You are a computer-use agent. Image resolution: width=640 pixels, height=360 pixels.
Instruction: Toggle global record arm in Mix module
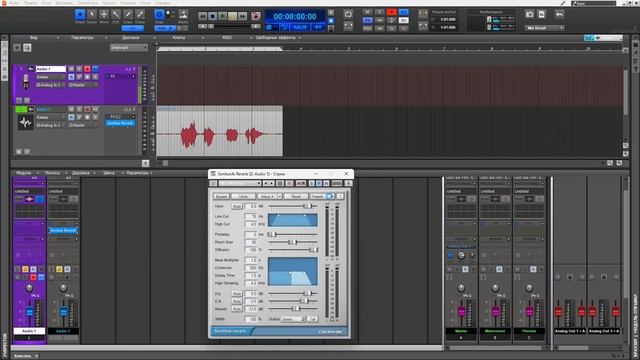coord(392,12)
